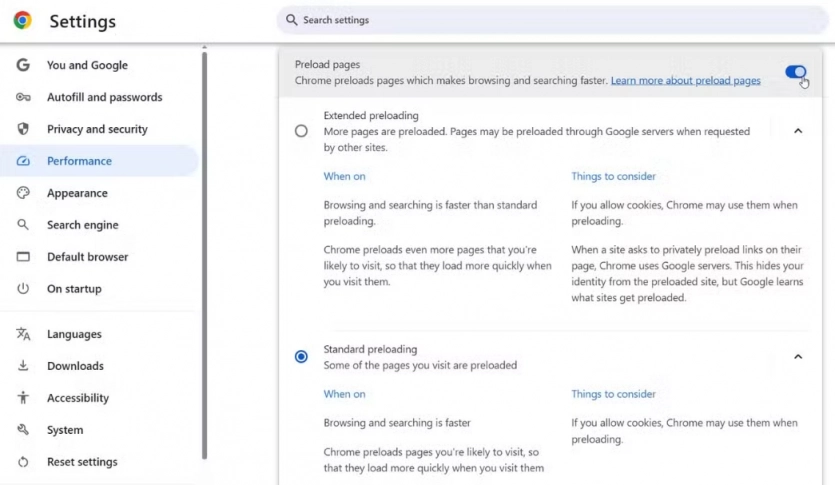835x485 pixels.
Task: Click the sidebar vertical scrollbar
Action: (x=204, y=254)
